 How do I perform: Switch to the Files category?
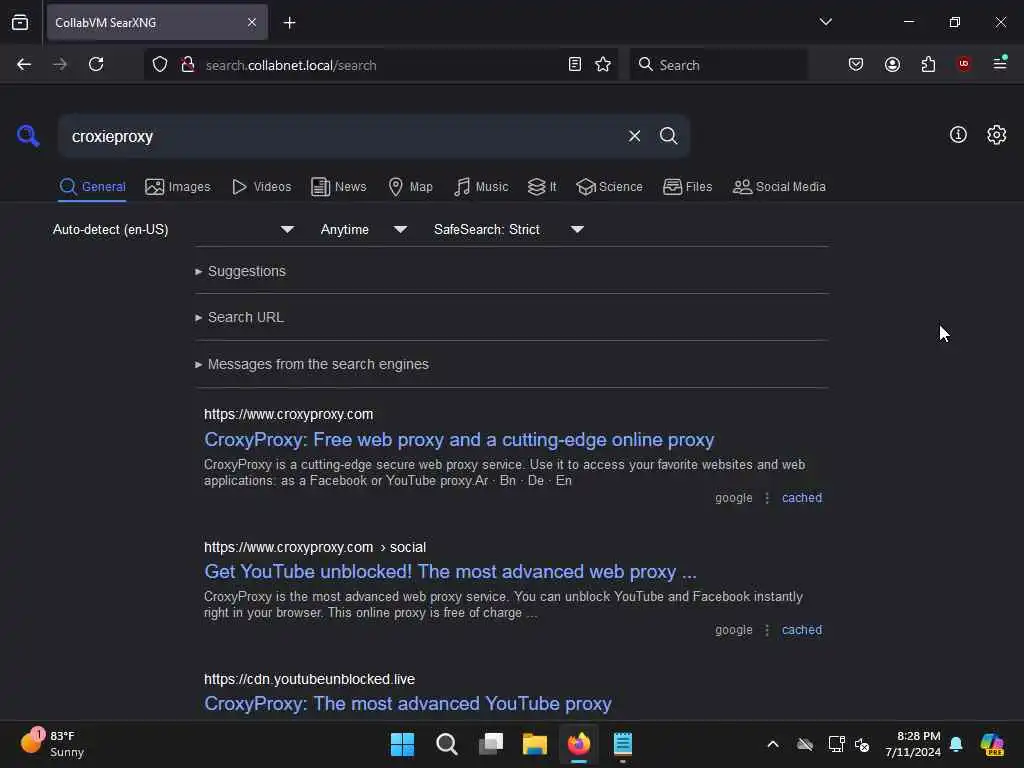coord(687,187)
